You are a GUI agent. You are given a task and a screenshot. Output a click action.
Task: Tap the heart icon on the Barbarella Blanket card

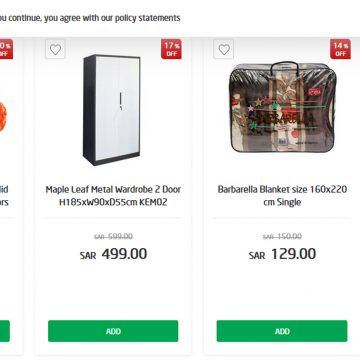tap(224, 49)
